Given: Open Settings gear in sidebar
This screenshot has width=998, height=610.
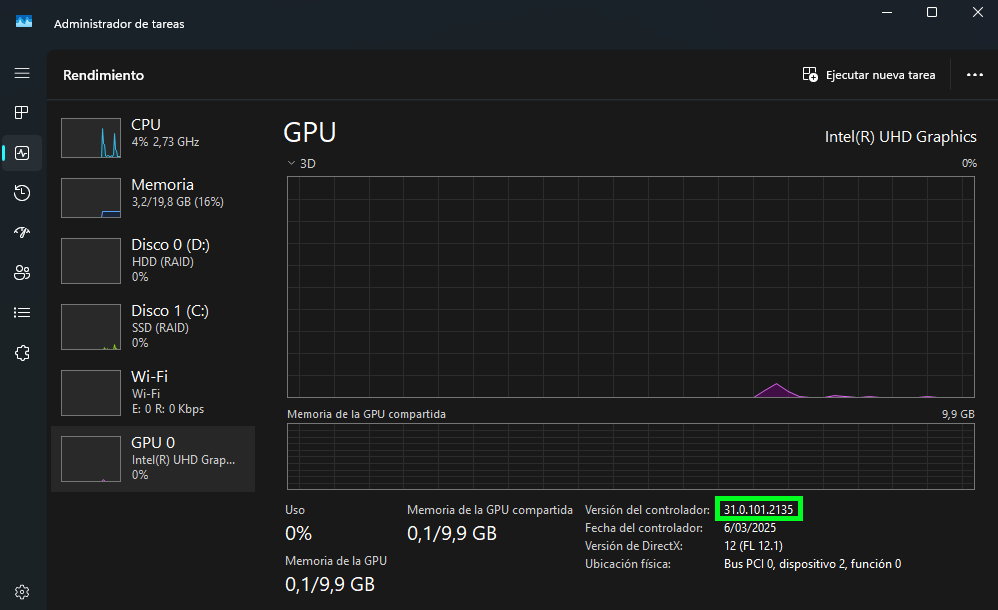Looking at the screenshot, I should click(22, 591).
